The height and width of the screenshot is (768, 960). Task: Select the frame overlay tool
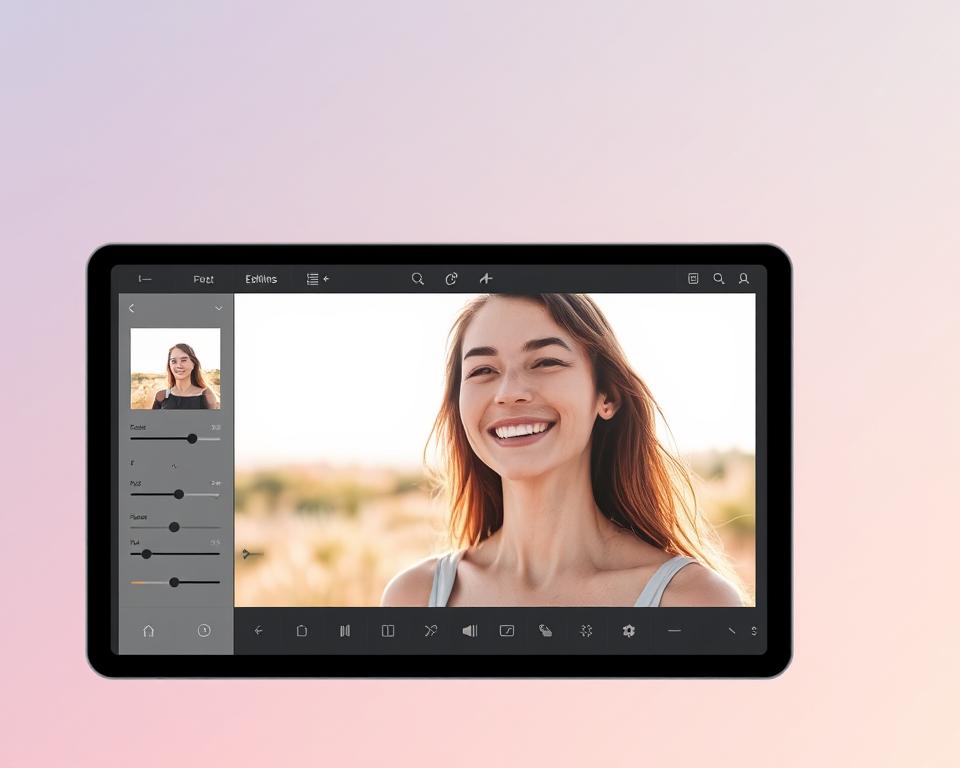click(507, 630)
